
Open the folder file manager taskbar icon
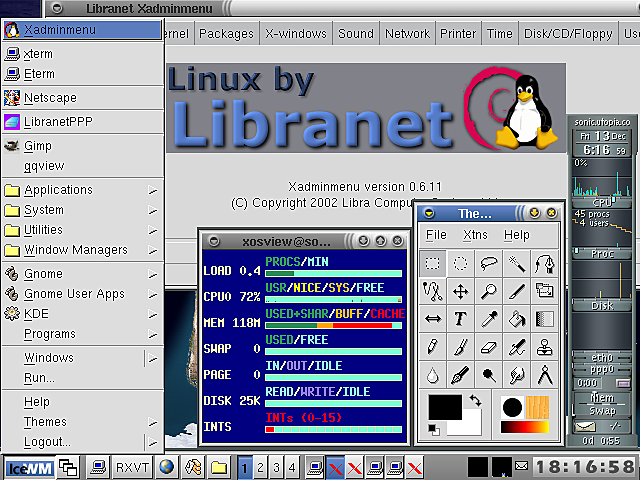219,467
